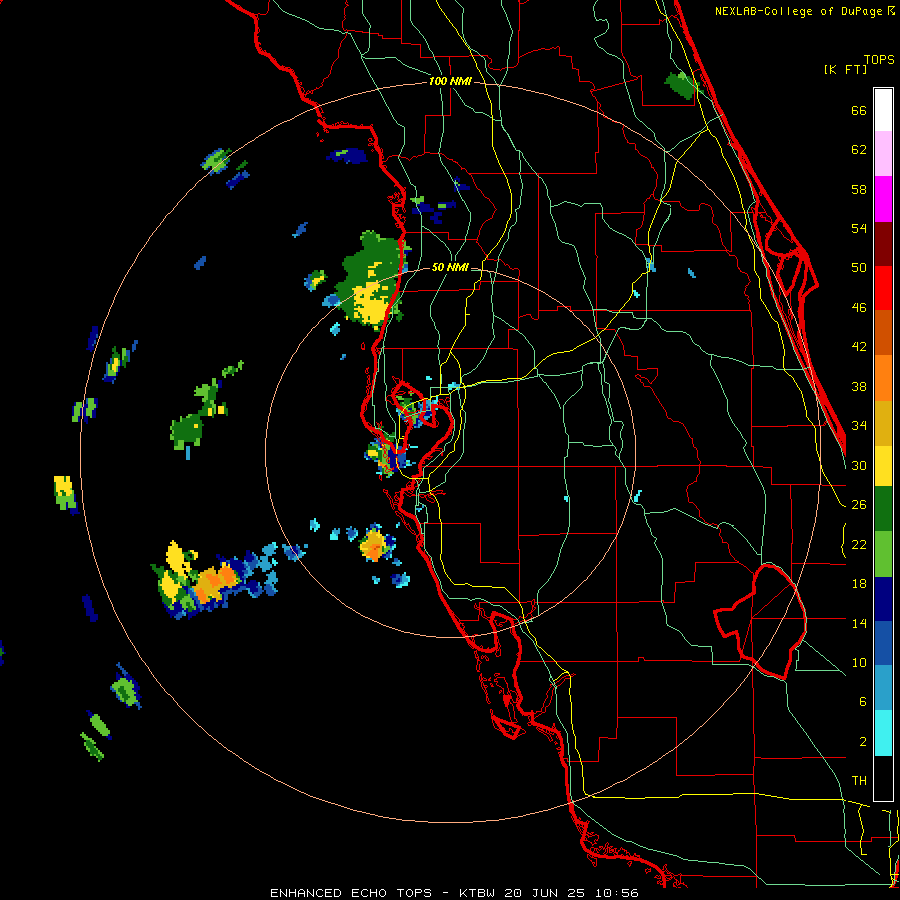Click the "30" legend value
The image size is (900, 900).
[x=859, y=465]
